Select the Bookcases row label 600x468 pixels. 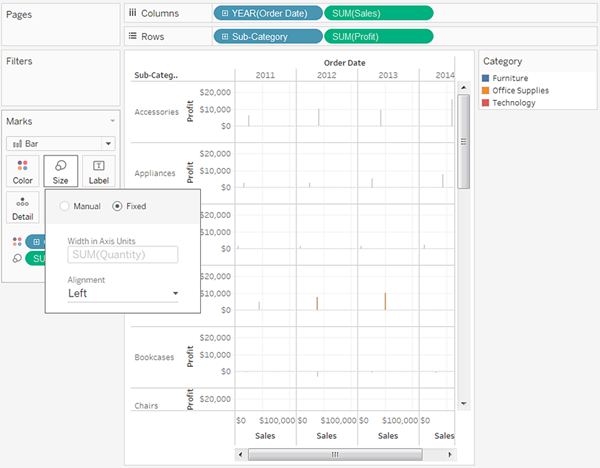(154, 357)
